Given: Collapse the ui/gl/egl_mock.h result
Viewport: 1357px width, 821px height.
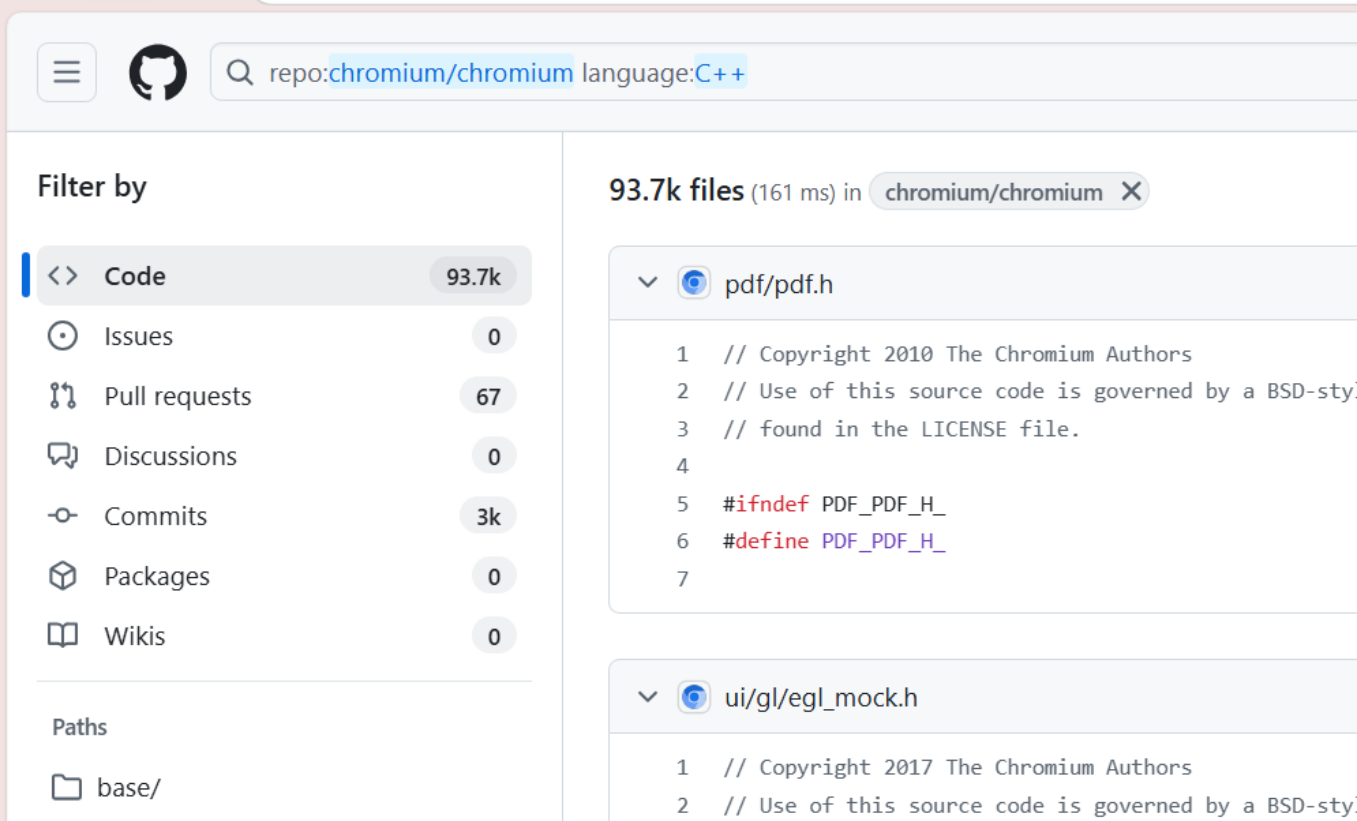Looking at the screenshot, I should pyautogui.click(x=648, y=697).
